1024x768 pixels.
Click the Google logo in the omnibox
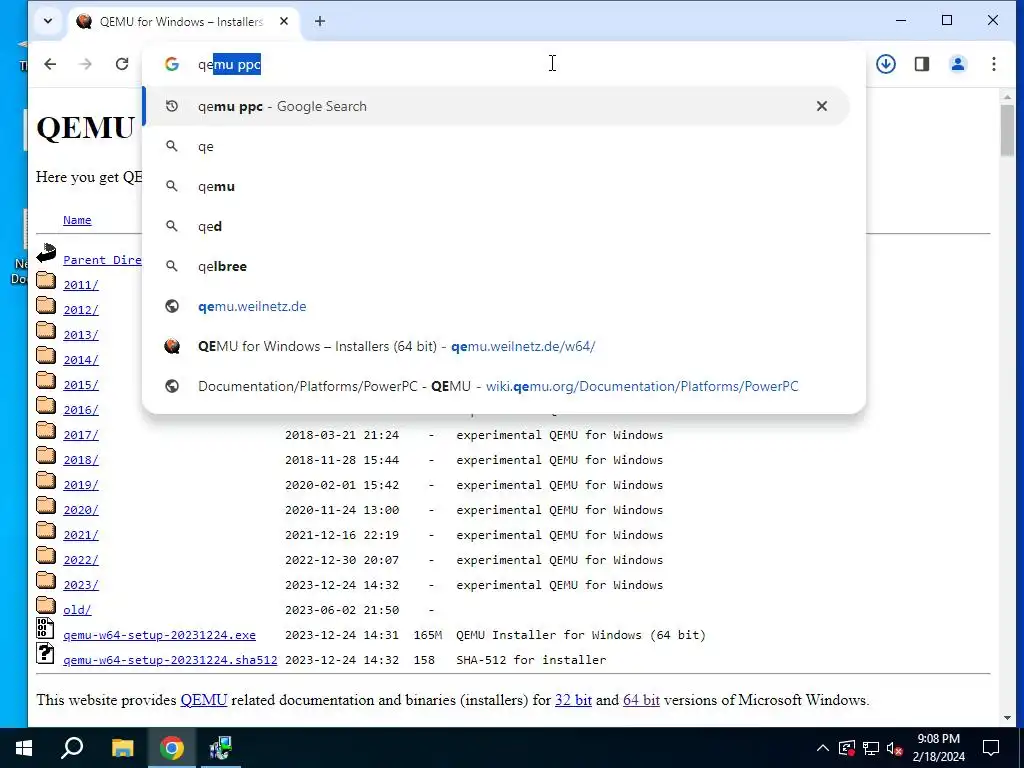coord(172,64)
